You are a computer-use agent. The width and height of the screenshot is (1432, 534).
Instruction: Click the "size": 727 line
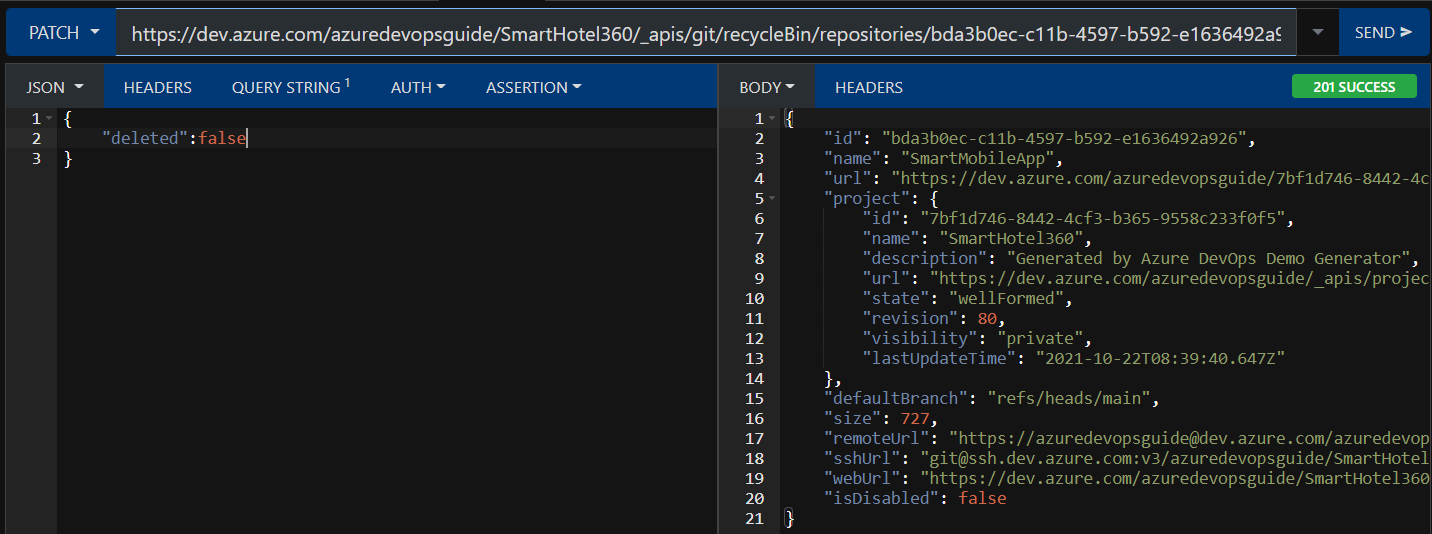tap(881, 418)
